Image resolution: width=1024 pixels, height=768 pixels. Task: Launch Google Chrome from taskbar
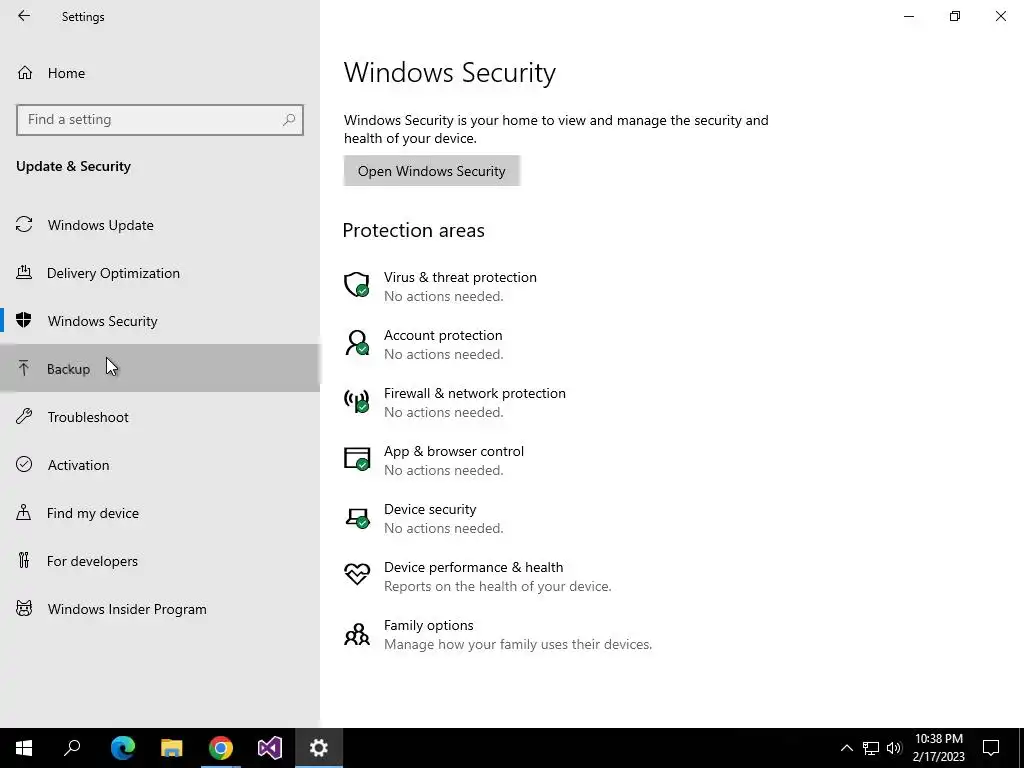pyautogui.click(x=221, y=748)
